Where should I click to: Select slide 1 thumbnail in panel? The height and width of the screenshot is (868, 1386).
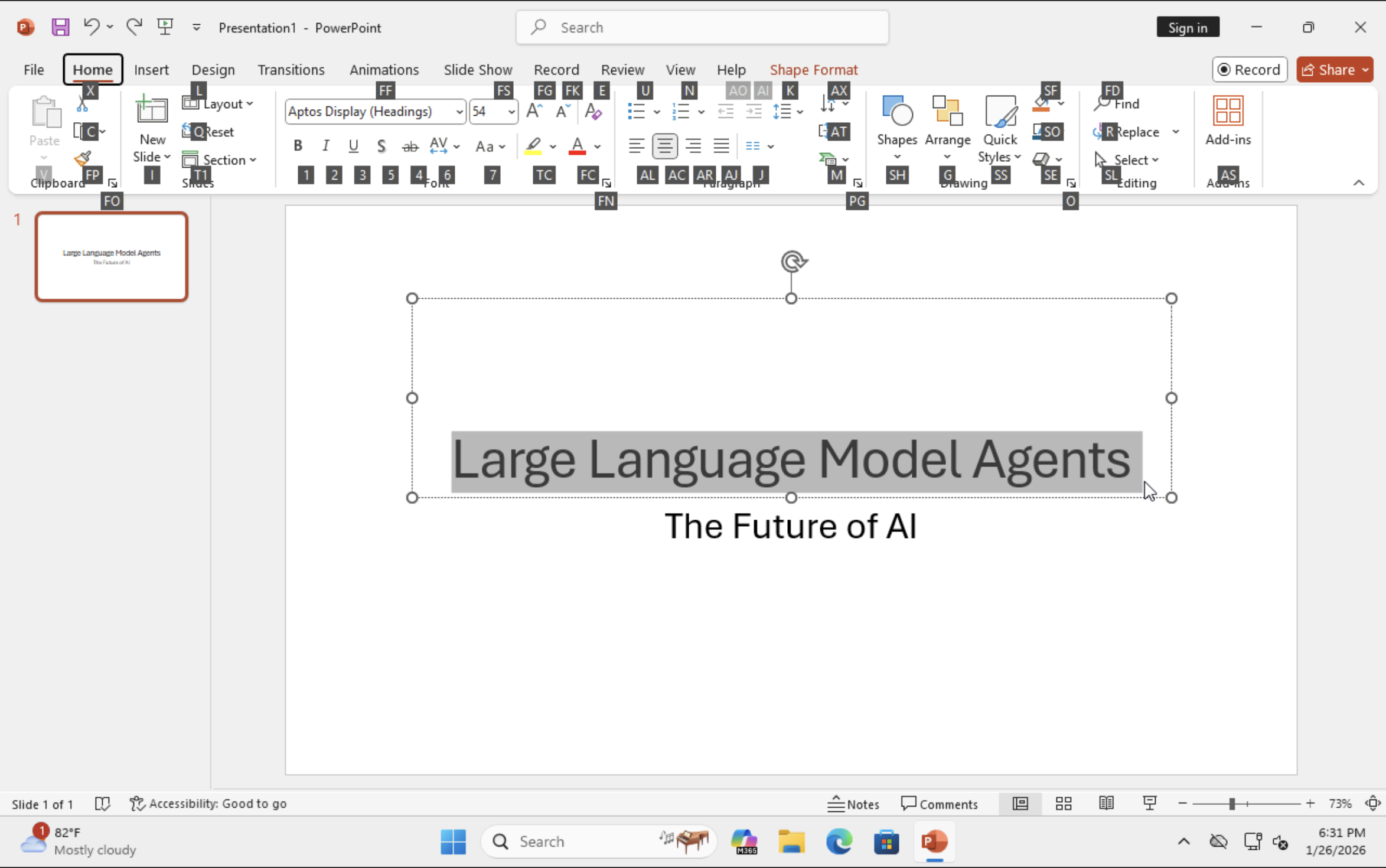point(112,257)
